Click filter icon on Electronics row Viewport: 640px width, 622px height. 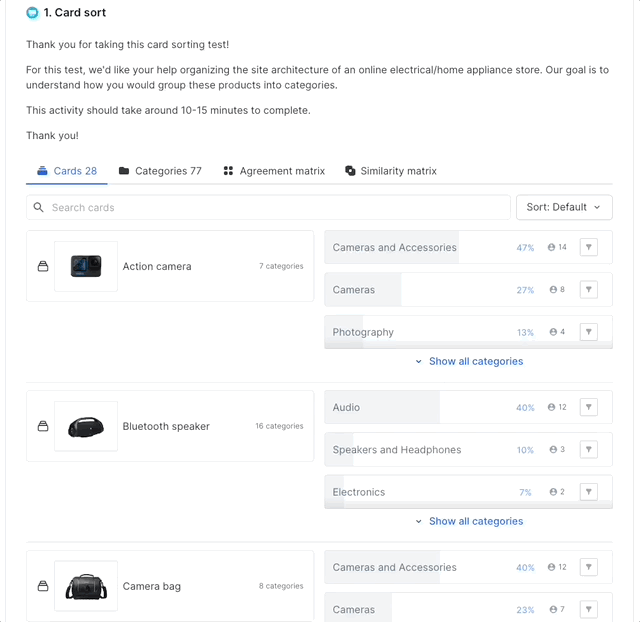point(589,492)
